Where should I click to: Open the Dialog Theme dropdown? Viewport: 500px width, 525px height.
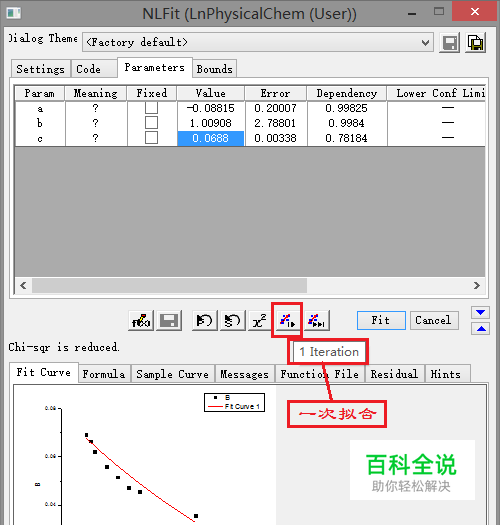(x=425, y=43)
